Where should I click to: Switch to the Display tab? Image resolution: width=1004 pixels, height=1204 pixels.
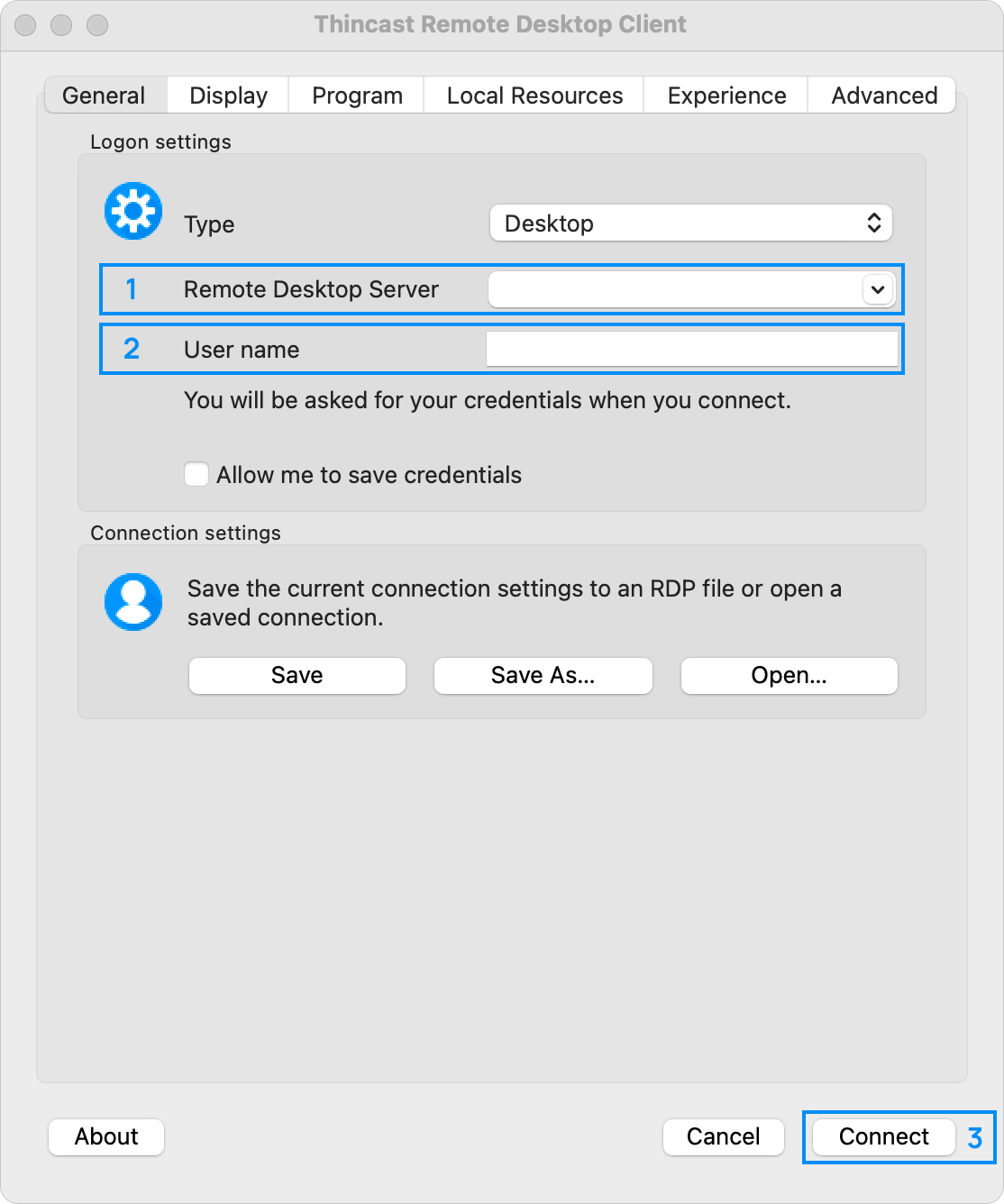[x=228, y=96]
